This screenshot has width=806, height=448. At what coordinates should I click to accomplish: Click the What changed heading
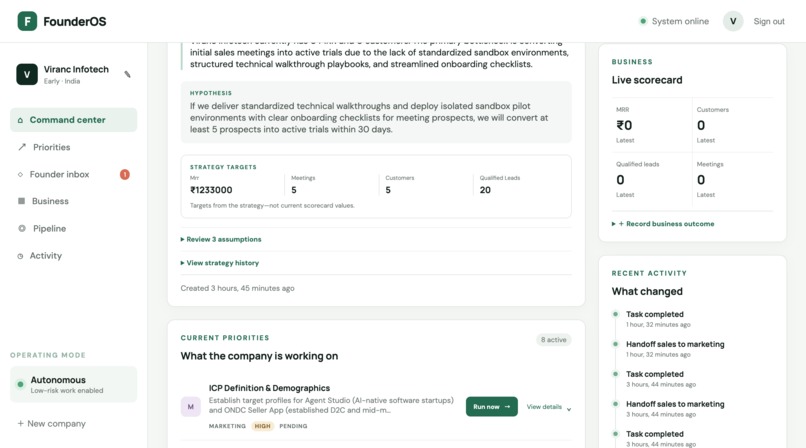[647, 291]
